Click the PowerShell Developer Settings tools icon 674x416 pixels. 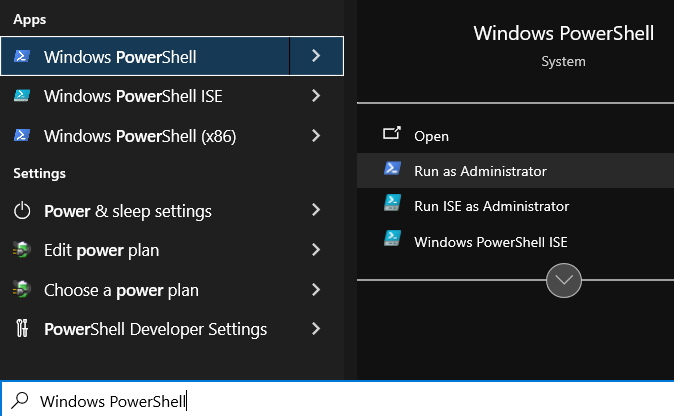point(22,329)
